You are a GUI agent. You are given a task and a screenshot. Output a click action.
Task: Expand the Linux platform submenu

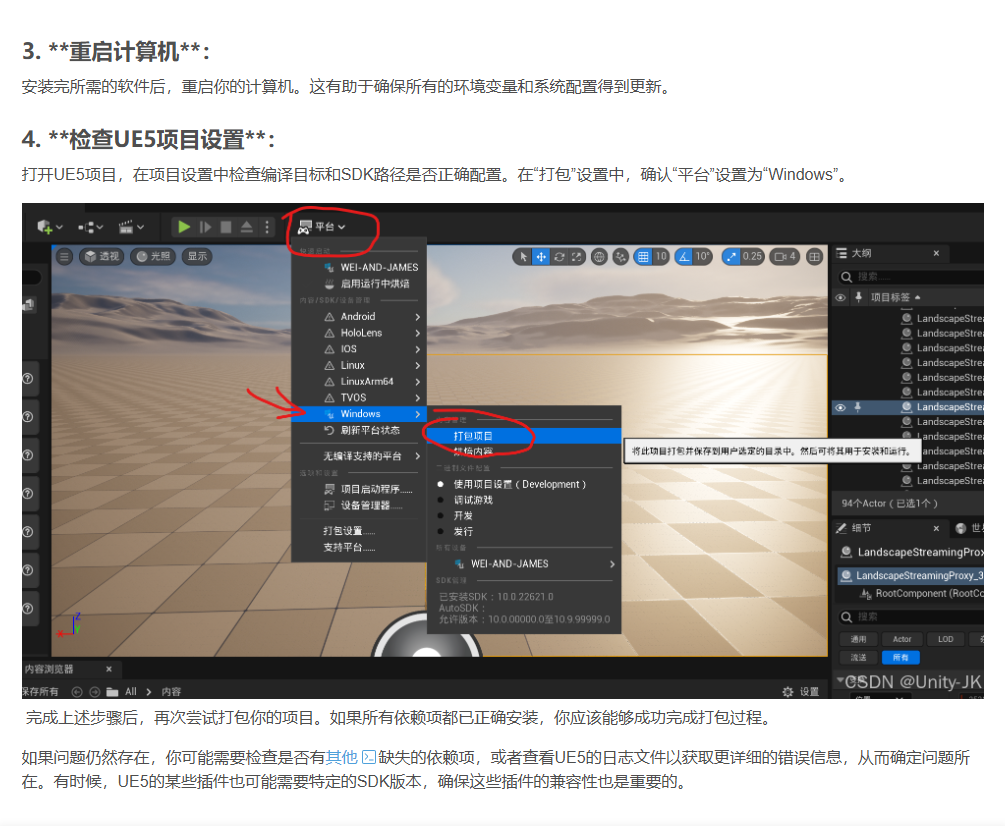point(359,365)
